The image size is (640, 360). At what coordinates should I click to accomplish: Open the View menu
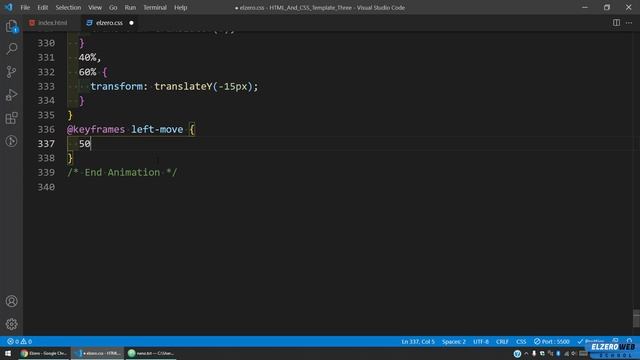(95, 7)
